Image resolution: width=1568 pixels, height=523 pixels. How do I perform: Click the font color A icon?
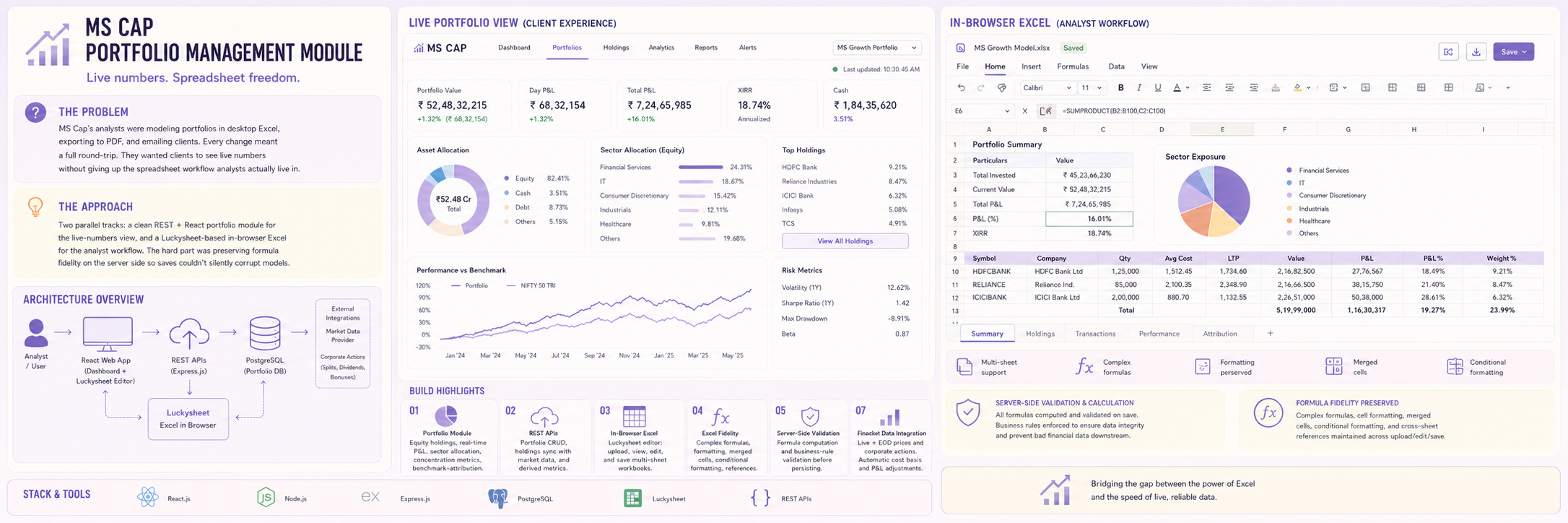(x=1177, y=87)
